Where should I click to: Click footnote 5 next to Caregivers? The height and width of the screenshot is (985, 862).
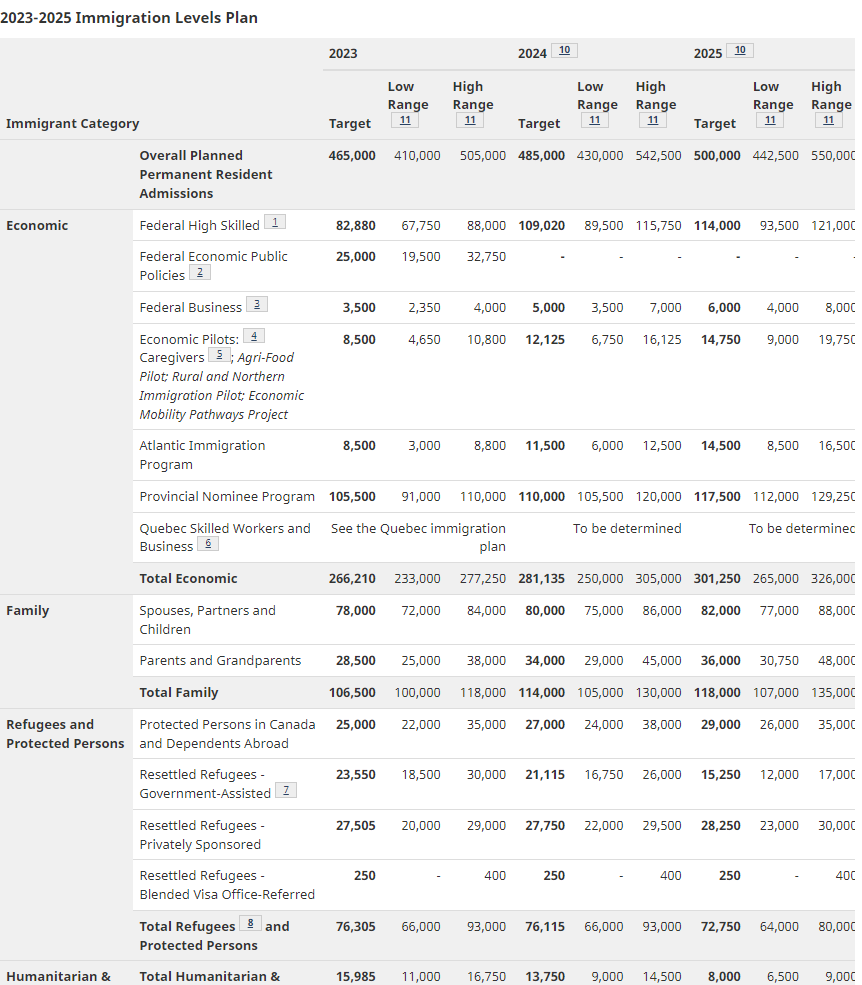point(220,356)
